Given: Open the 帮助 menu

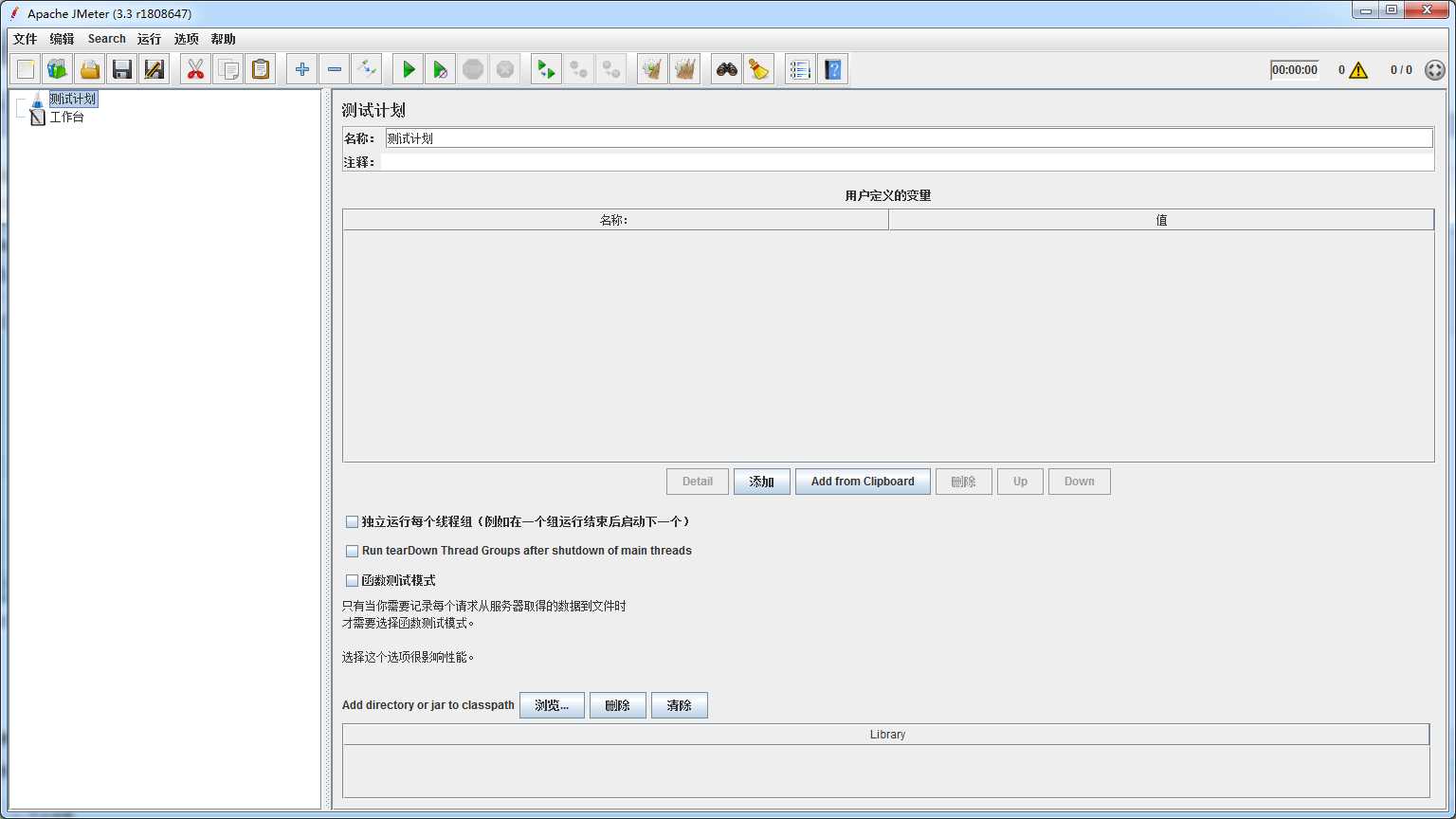Looking at the screenshot, I should click(x=224, y=39).
